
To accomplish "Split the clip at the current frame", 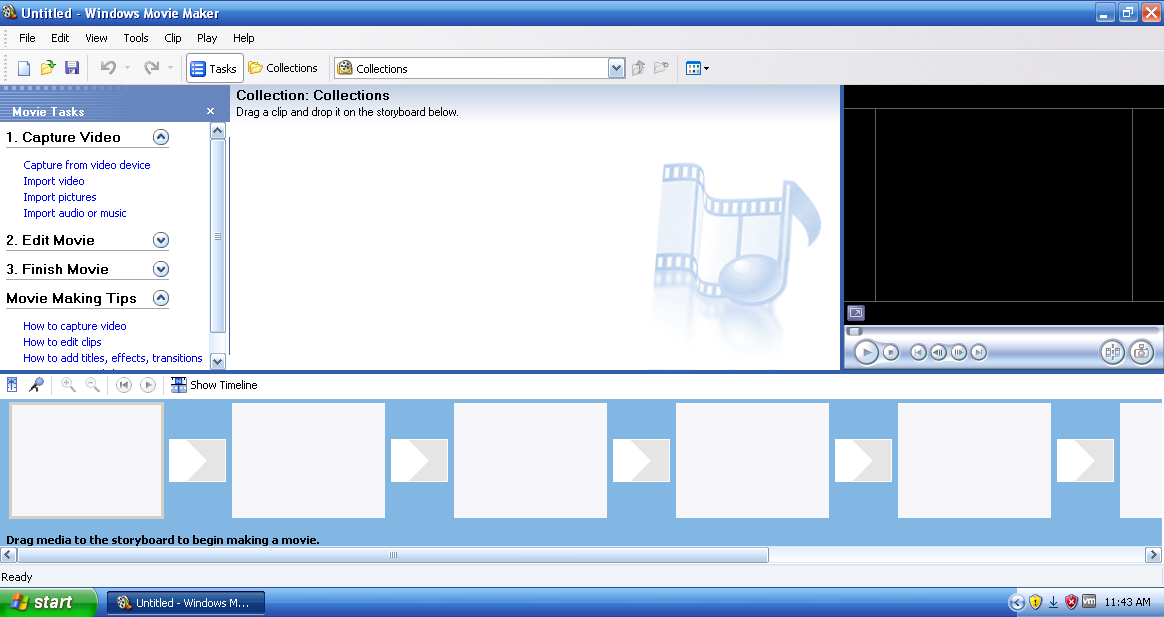I will point(1112,352).
